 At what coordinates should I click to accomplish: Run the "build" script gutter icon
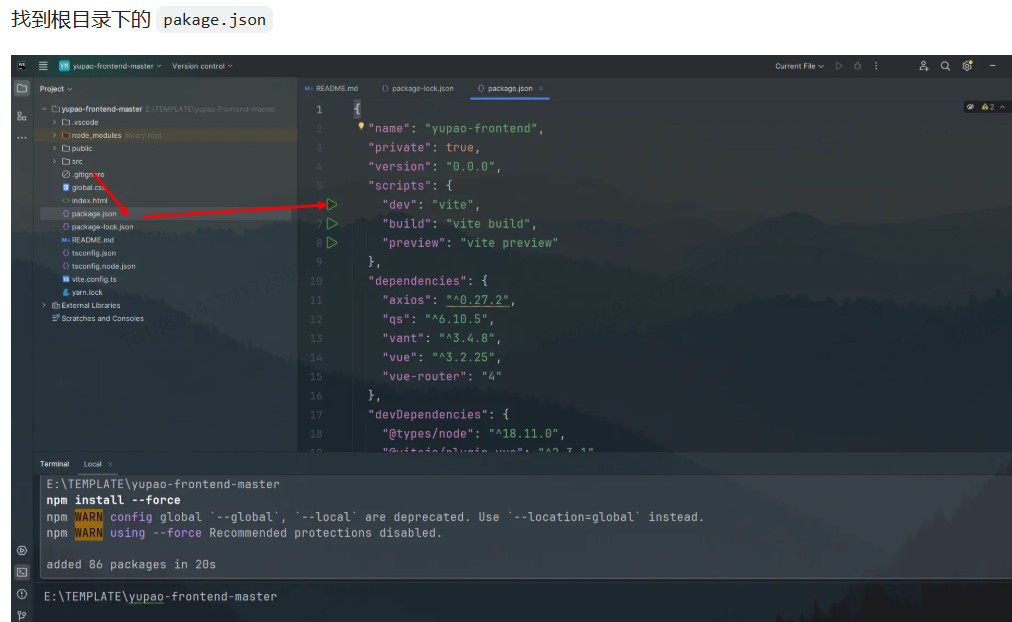[x=332, y=224]
